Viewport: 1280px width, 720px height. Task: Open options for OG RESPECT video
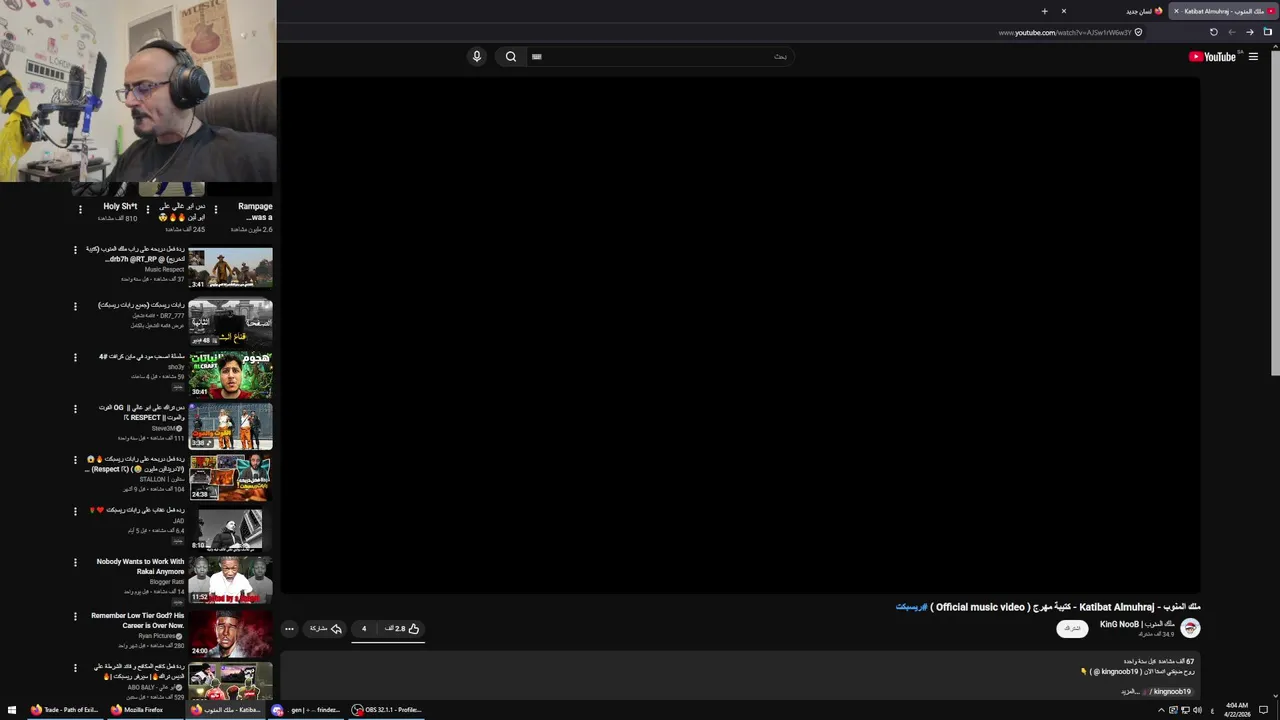75,409
